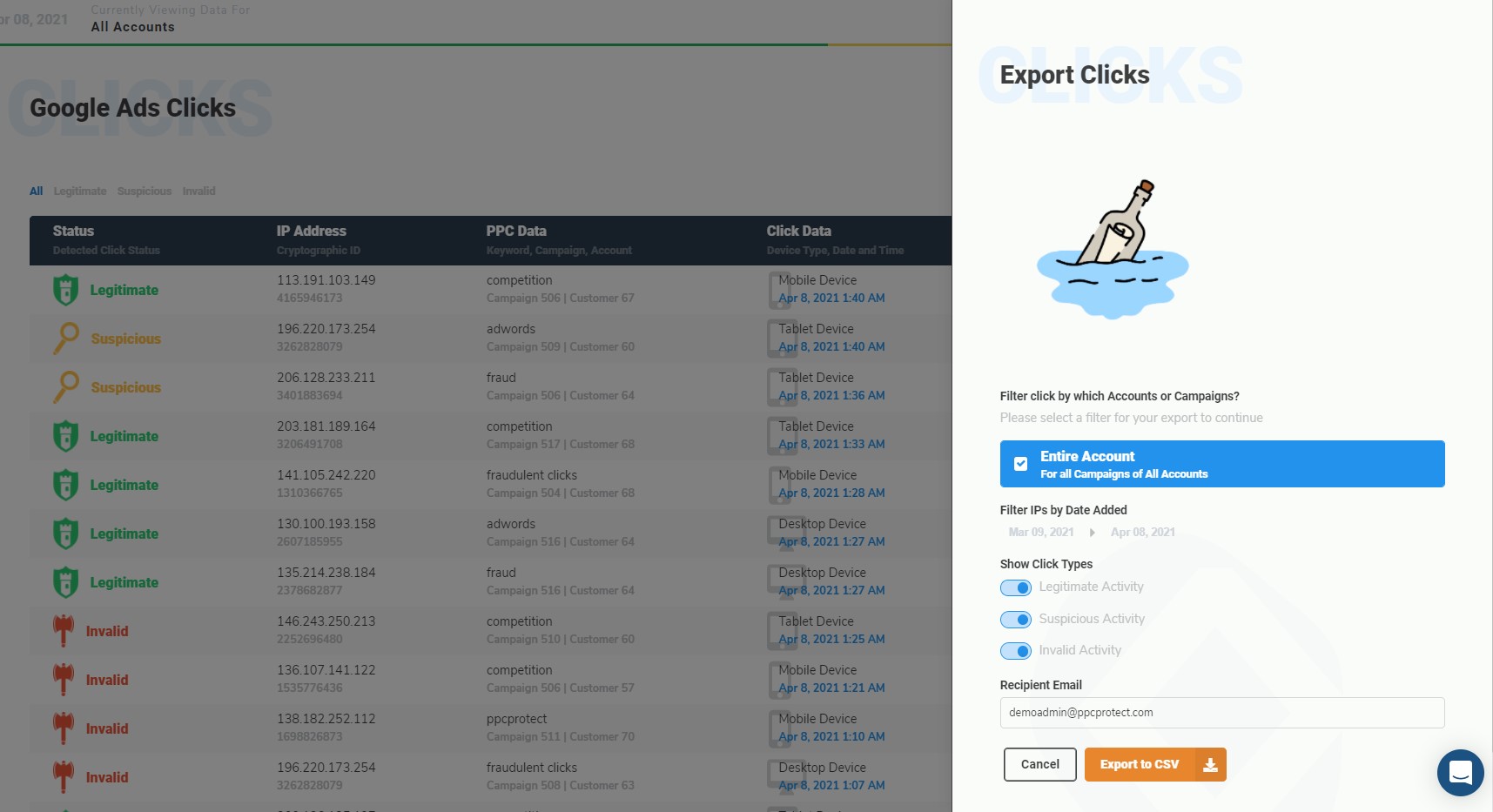The height and width of the screenshot is (812, 1493).
Task: Click the Status column header
Action: (73, 232)
